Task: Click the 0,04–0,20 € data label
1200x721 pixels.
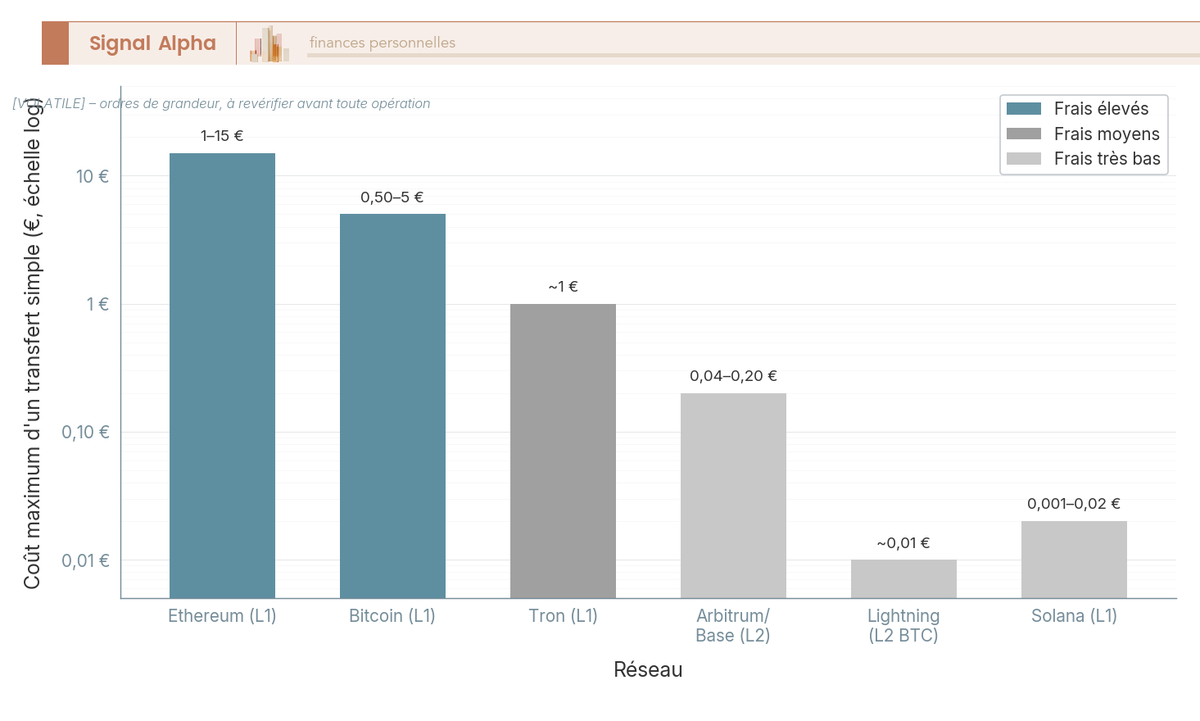Action: coord(733,376)
